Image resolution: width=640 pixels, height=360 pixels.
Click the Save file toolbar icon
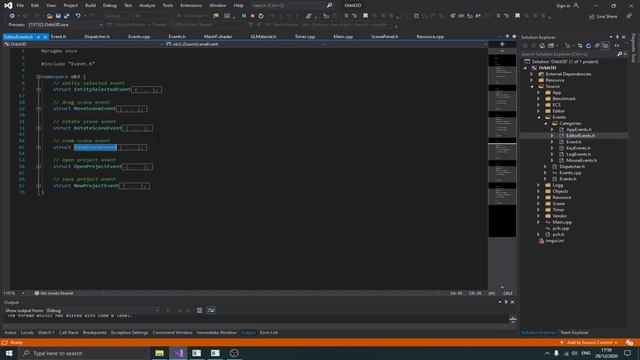coord(58,16)
